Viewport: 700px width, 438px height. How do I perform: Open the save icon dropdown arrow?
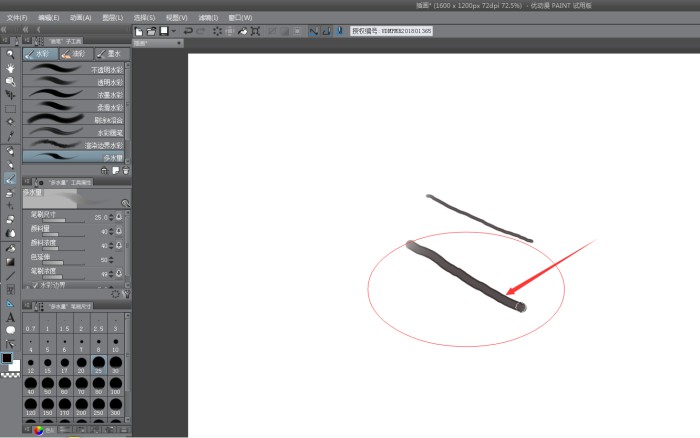pyautogui.click(x=174, y=32)
